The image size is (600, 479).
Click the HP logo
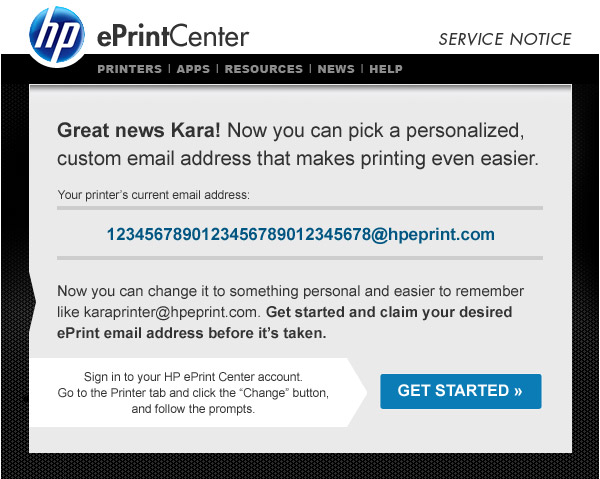click(x=56, y=35)
